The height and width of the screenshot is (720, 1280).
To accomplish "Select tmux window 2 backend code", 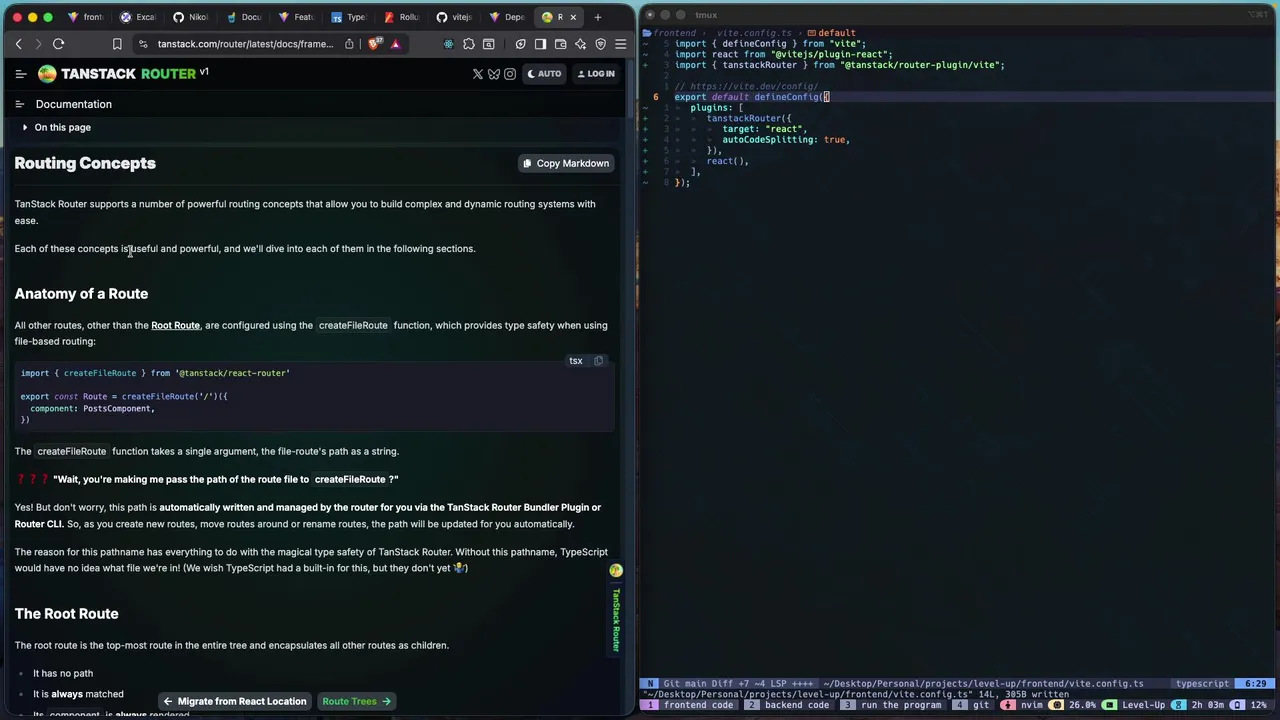I will tap(790, 705).
